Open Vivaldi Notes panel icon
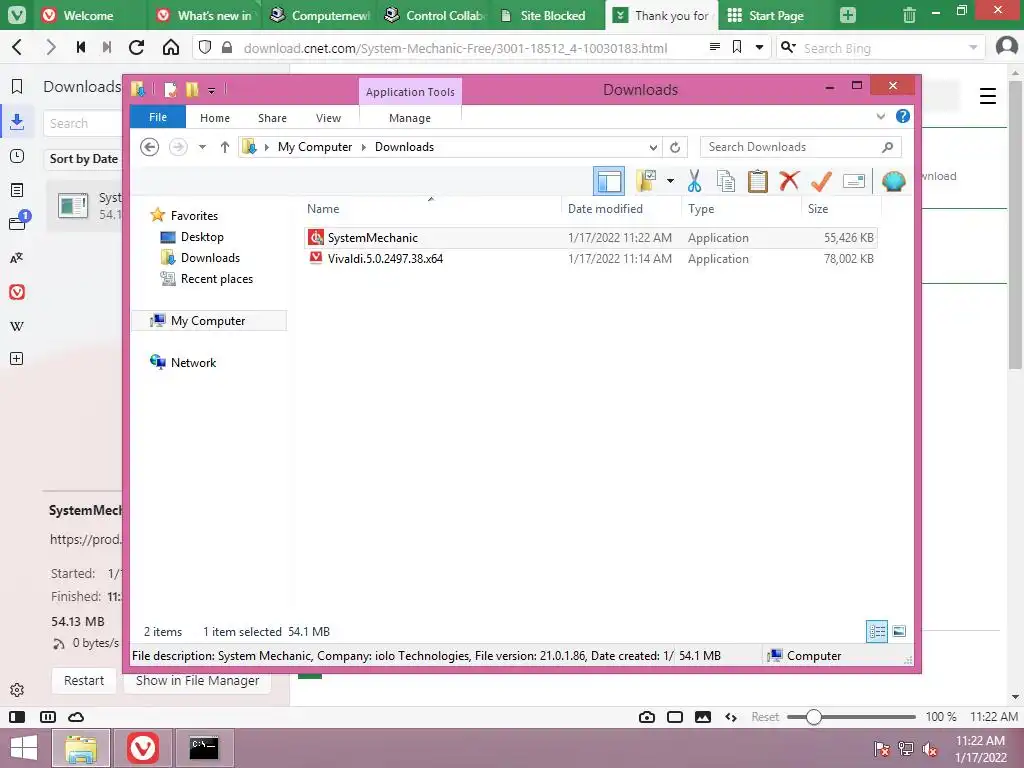The image size is (1024, 768). coord(17,190)
